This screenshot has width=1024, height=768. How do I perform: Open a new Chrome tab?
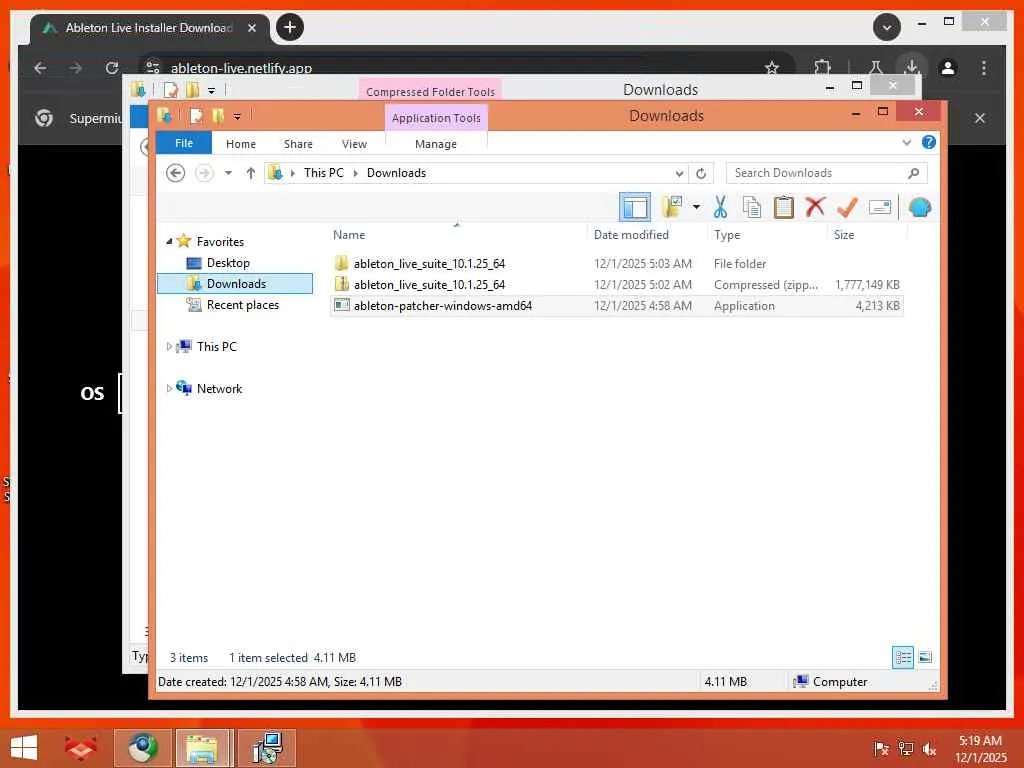[290, 27]
